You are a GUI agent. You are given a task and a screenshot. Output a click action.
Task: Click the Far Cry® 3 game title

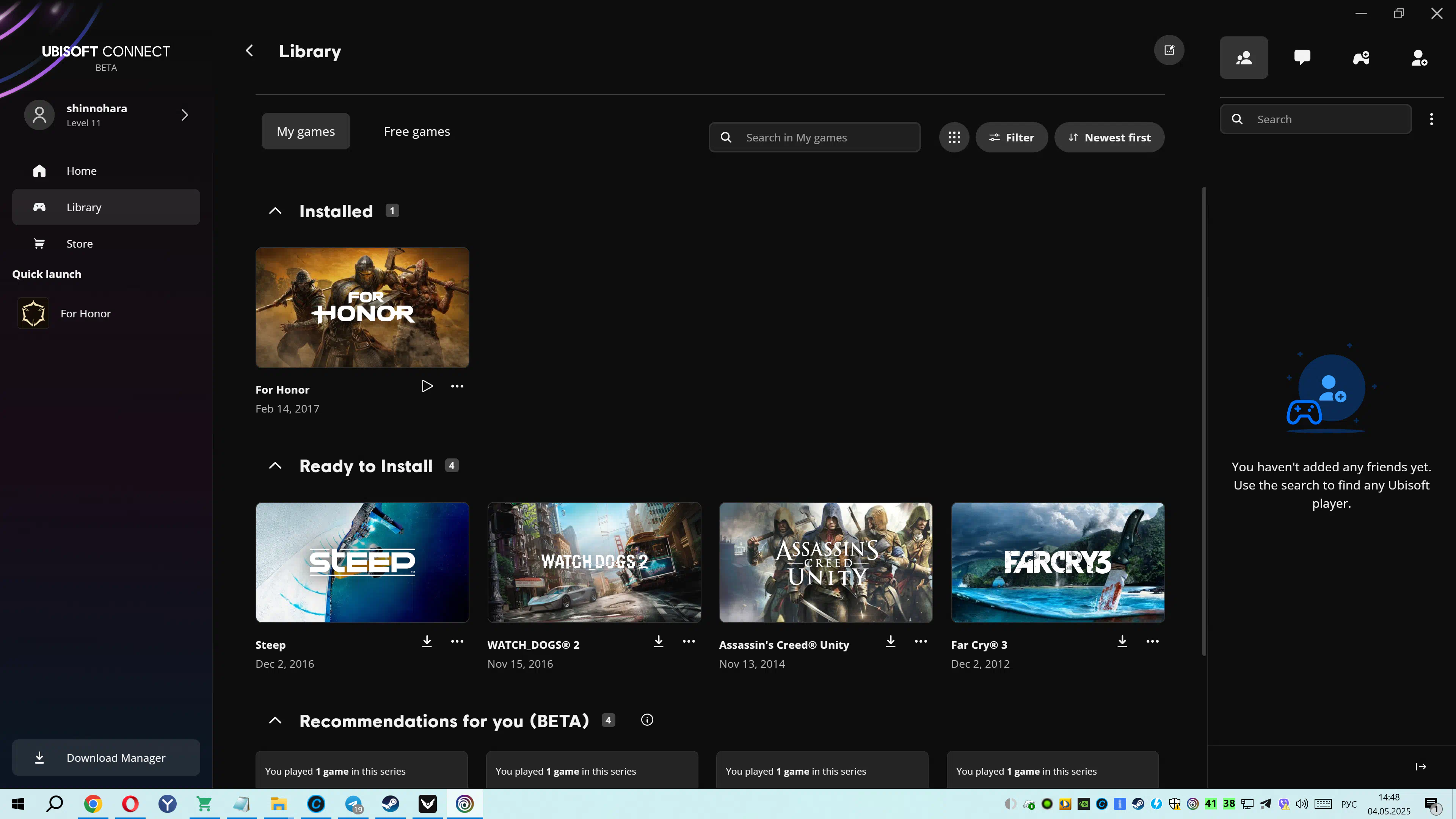979,645
